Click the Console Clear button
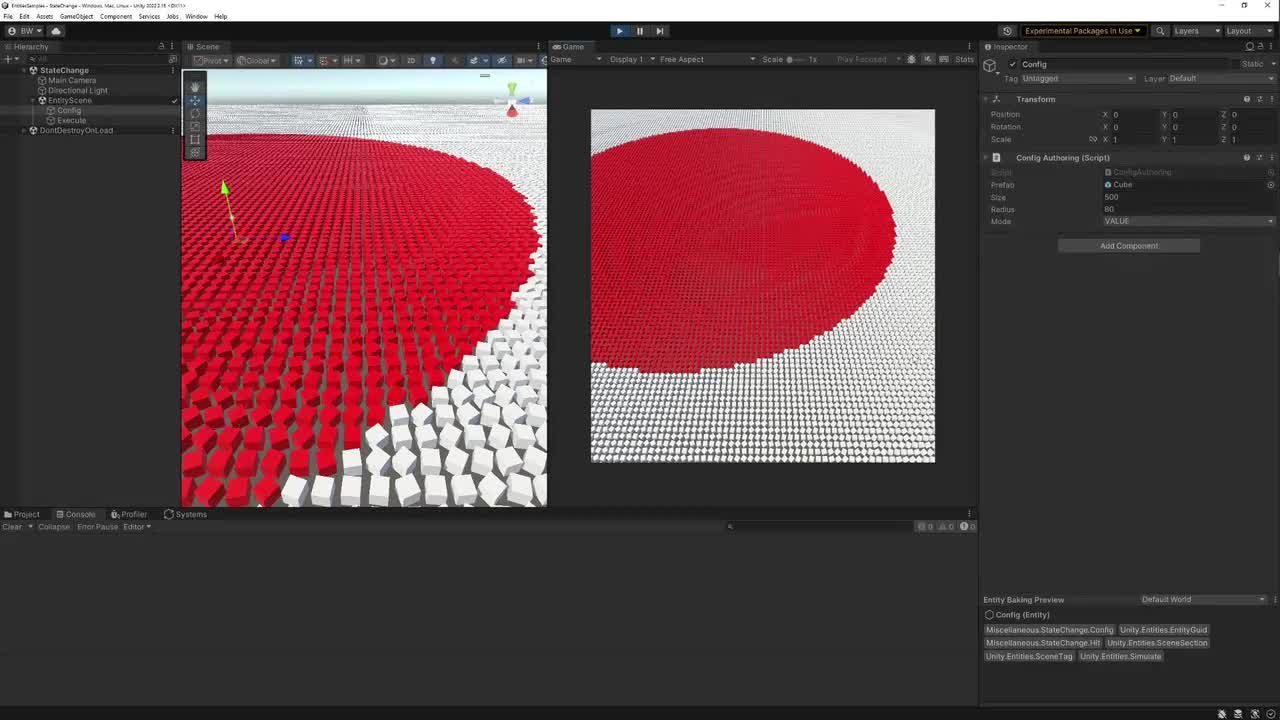The width and height of the screenshot is (1280, 720). (x=12, y=526)
